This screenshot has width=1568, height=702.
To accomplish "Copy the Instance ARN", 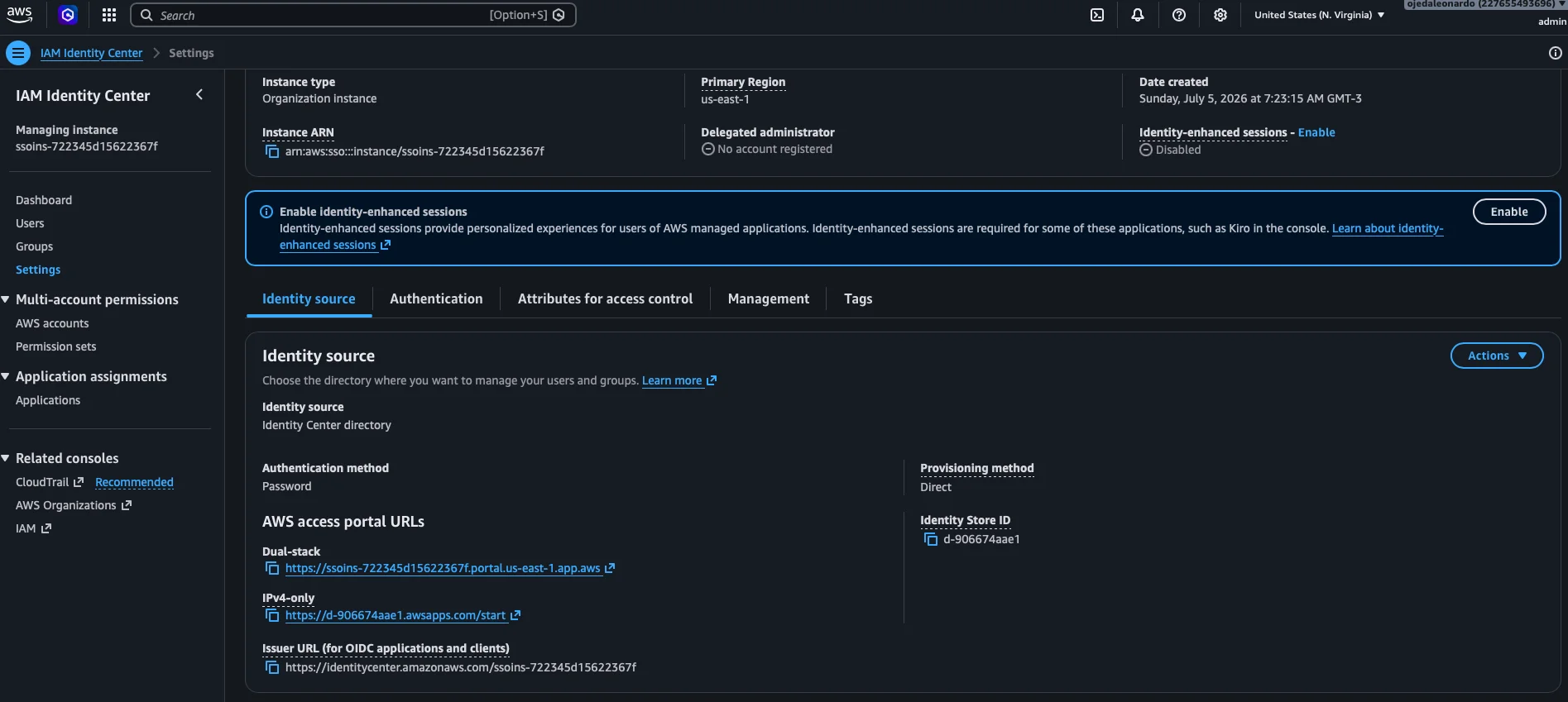I will click(271, 151).
